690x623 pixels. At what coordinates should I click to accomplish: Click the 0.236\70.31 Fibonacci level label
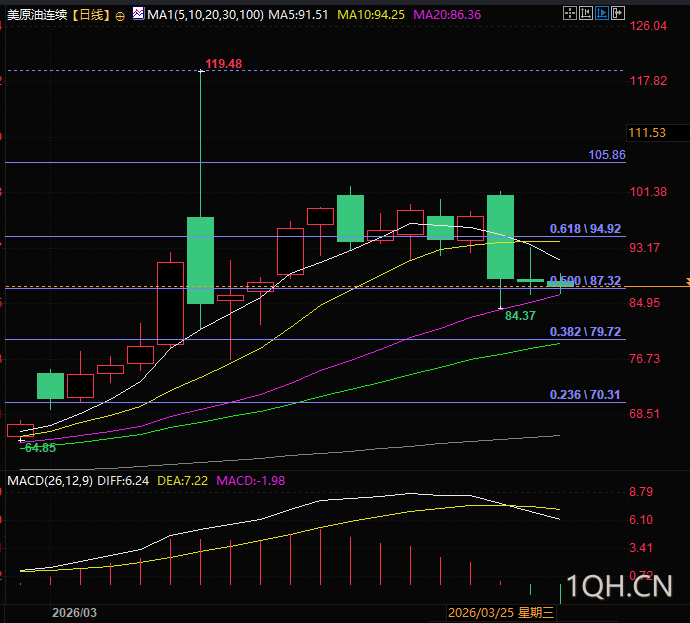coord(585,395)
